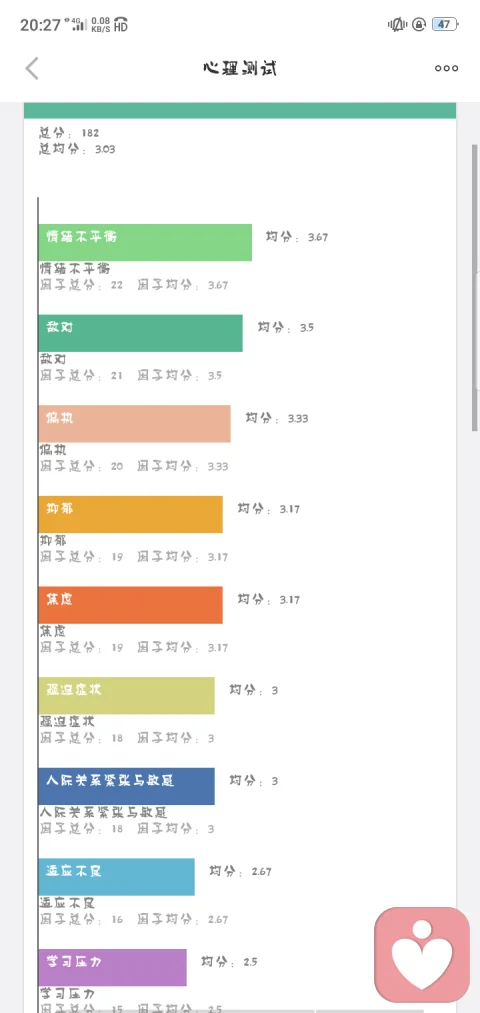This screenshot has width=480, height=1013.
Task: Select the purple 学习压力 bar
Action: (112, 967)
